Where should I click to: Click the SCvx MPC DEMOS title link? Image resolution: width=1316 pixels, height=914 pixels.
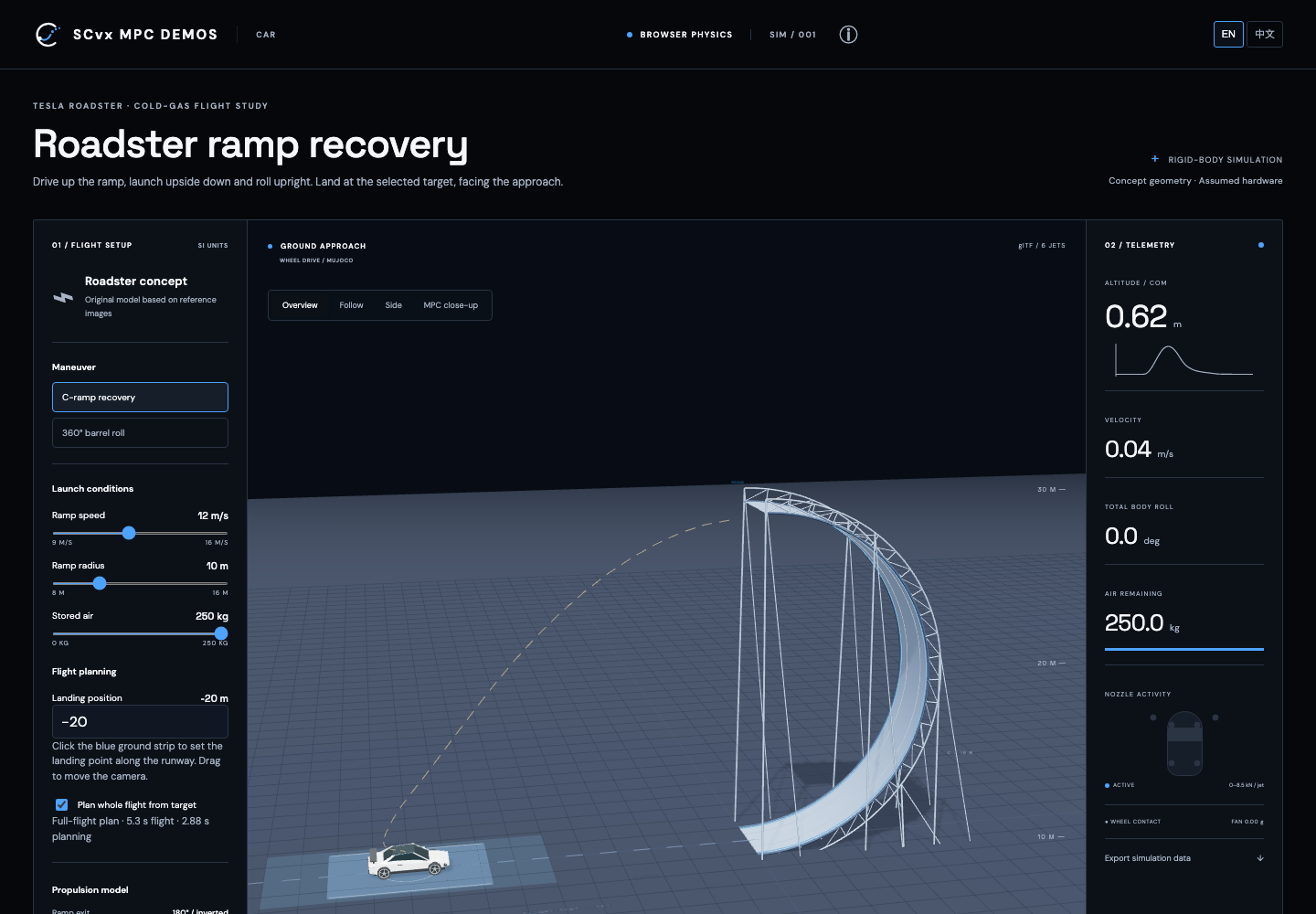(x=145, y=35)
